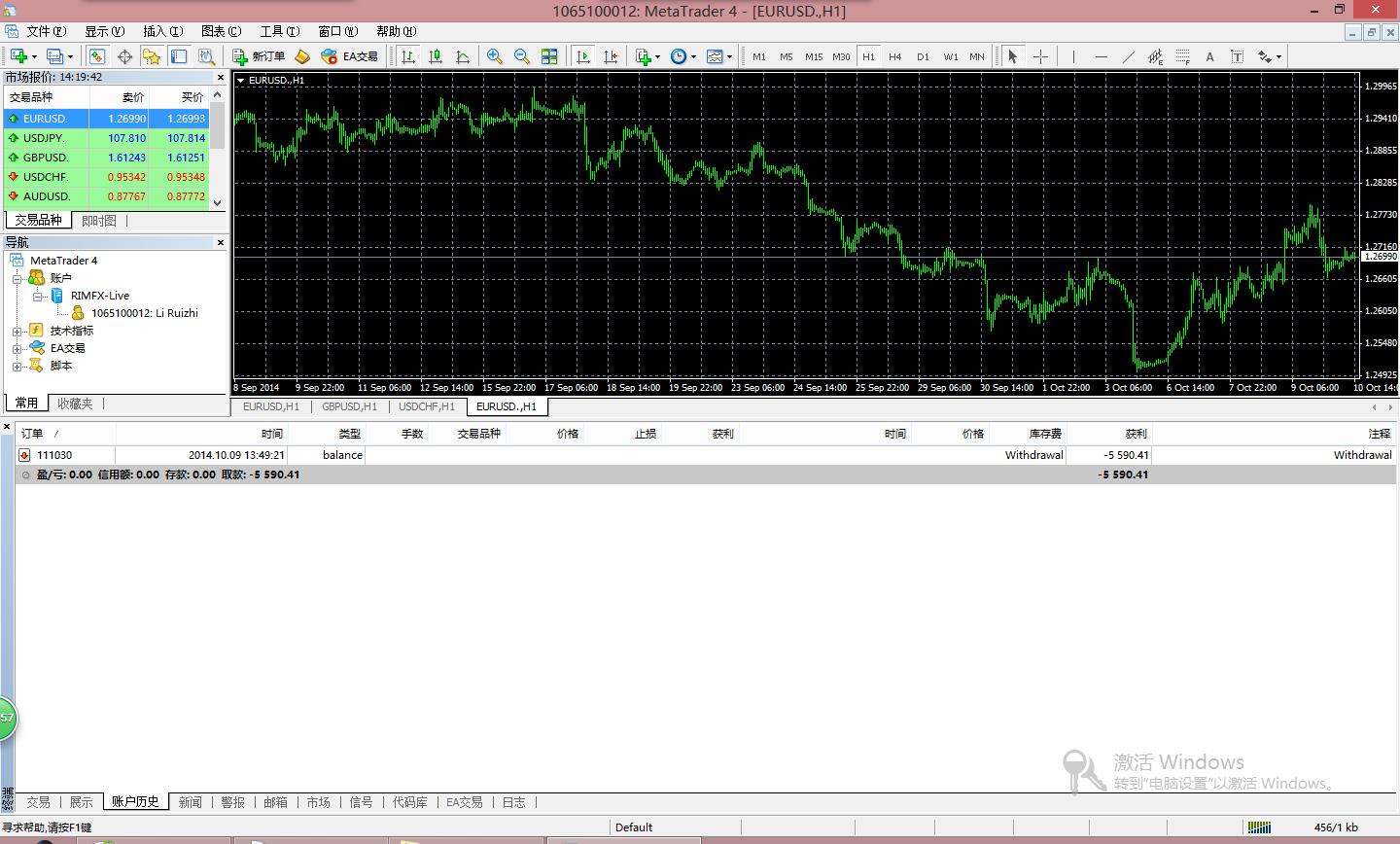This screenshot has width=1400, height=844.
Task: Open the 工具 menu
Action: coord(280,31)
